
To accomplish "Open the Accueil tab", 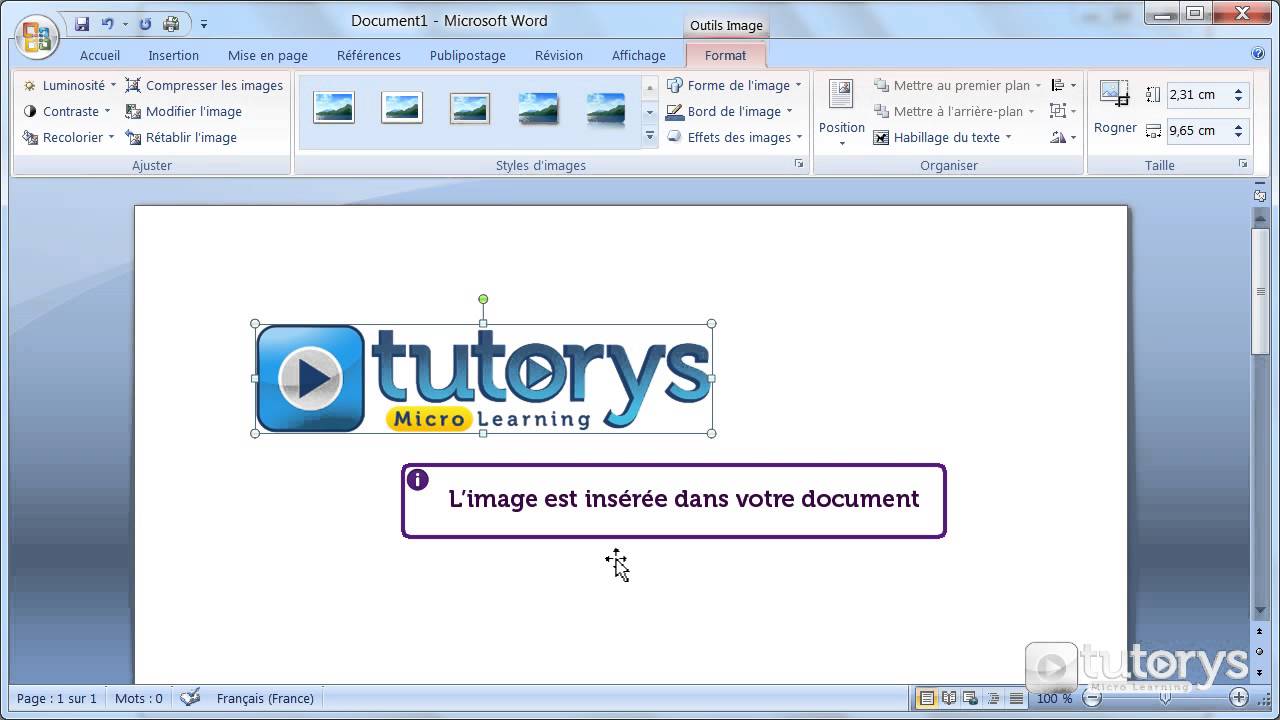I will (100, 56).
